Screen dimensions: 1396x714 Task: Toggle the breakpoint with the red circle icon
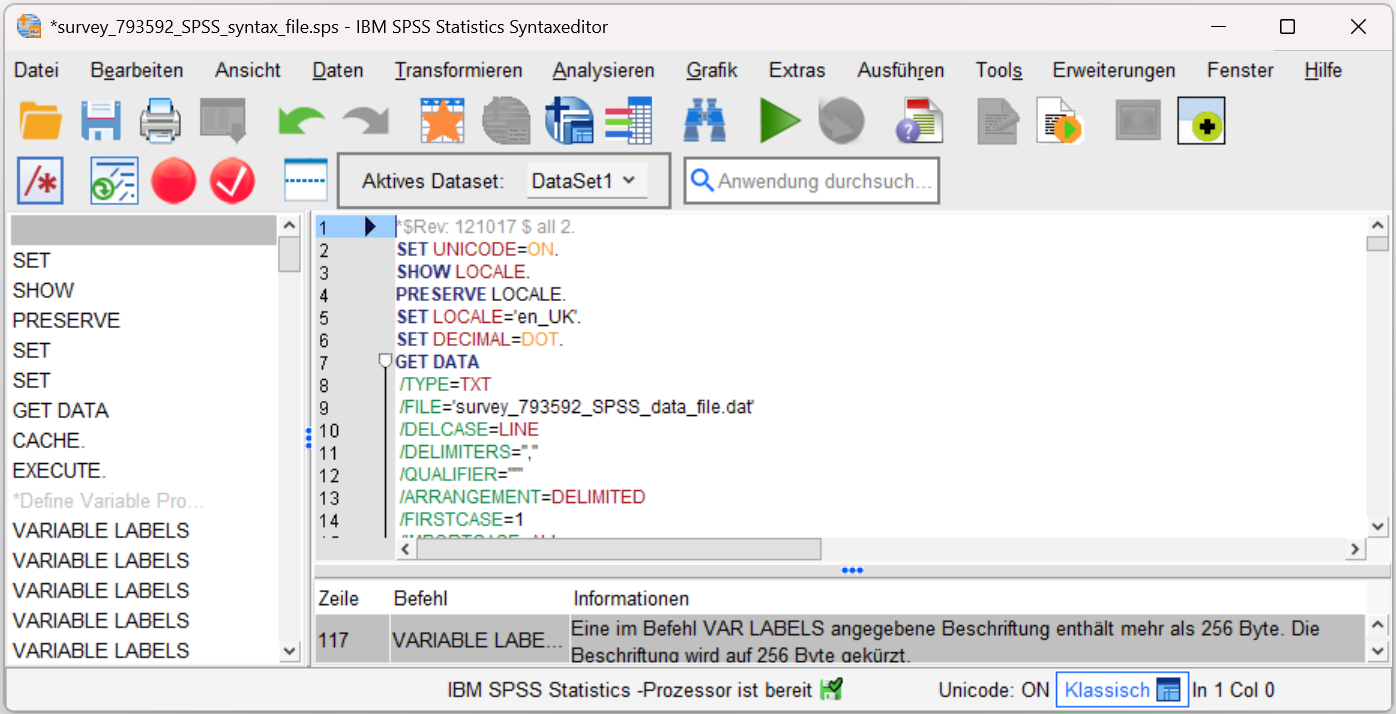[x=173, y=181]
